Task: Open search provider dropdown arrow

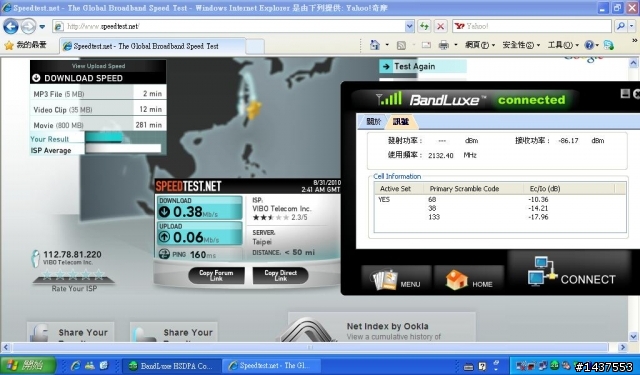Action: click(632, 27)
